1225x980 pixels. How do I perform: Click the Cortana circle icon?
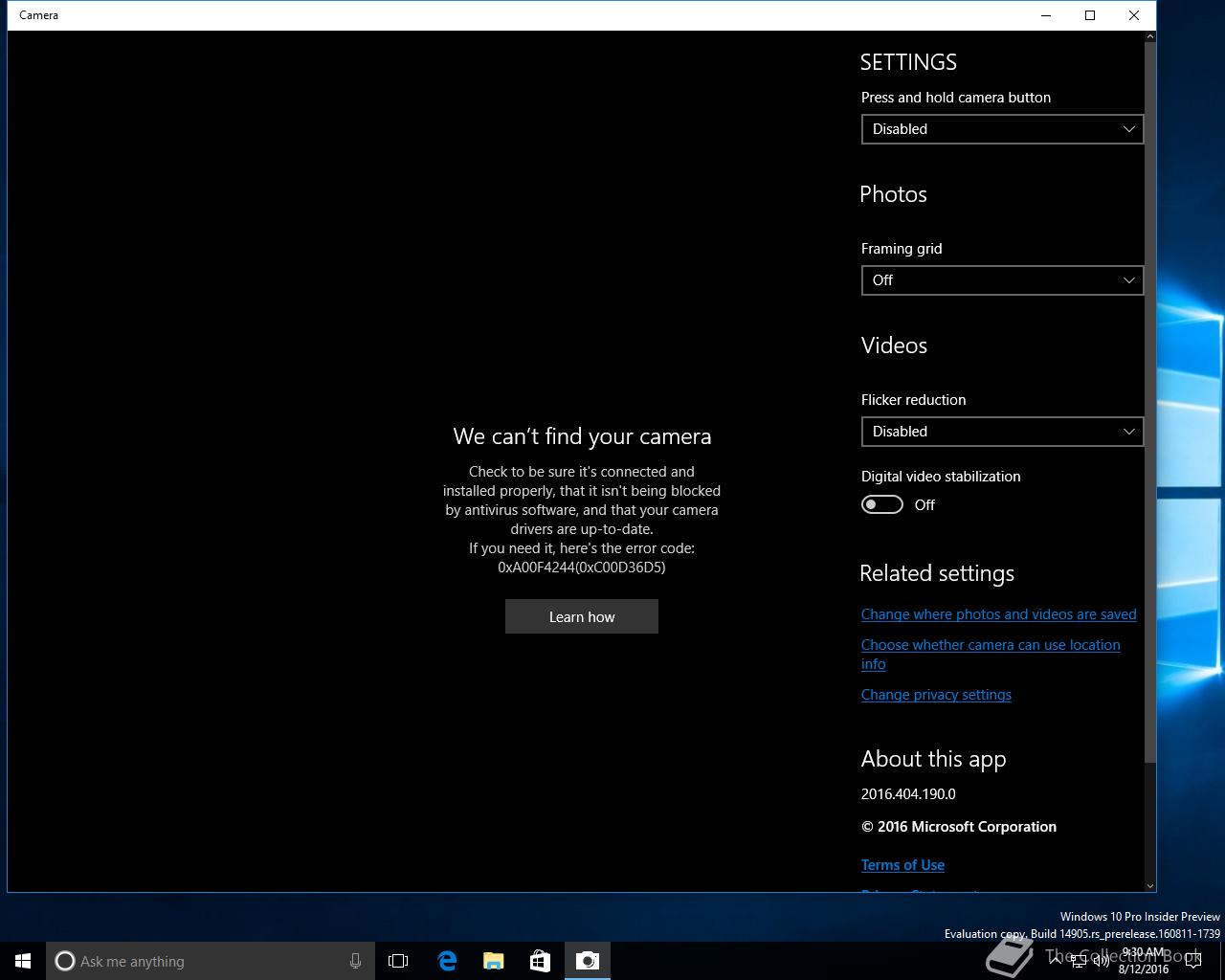click(64, 961)
